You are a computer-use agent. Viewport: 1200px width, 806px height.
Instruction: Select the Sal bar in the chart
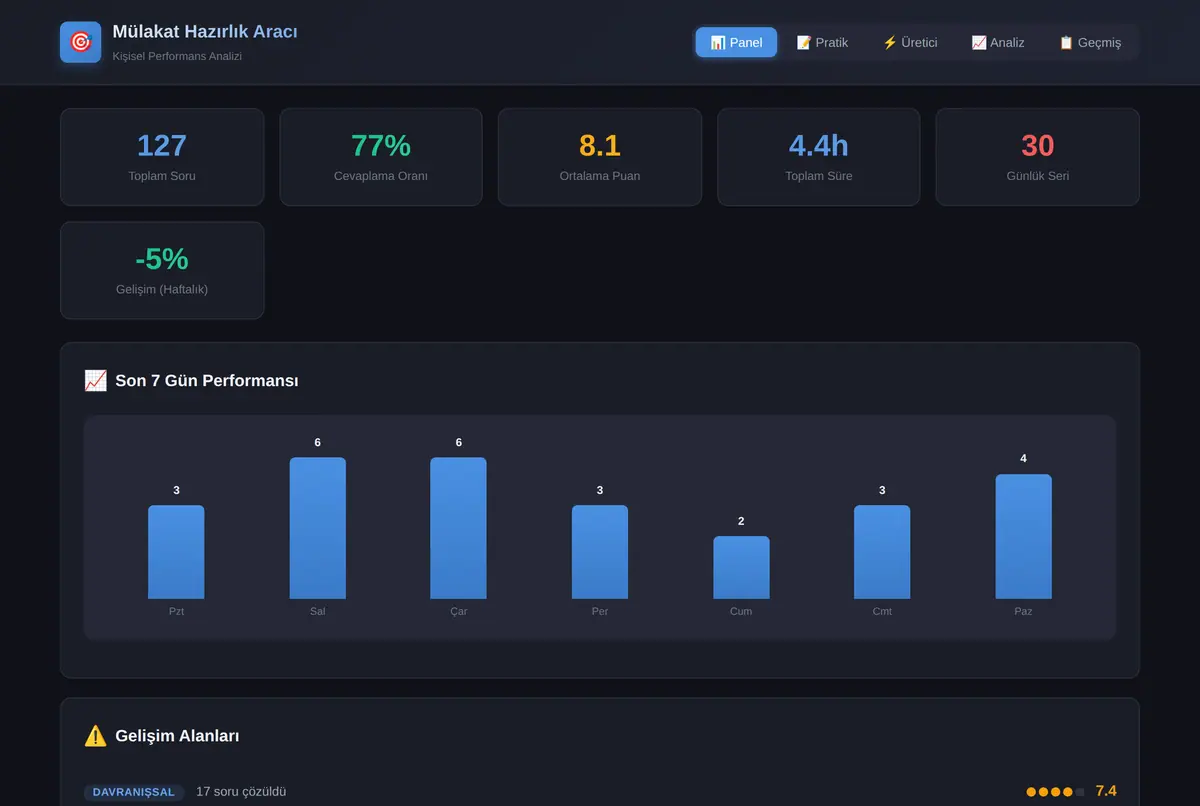318,528
